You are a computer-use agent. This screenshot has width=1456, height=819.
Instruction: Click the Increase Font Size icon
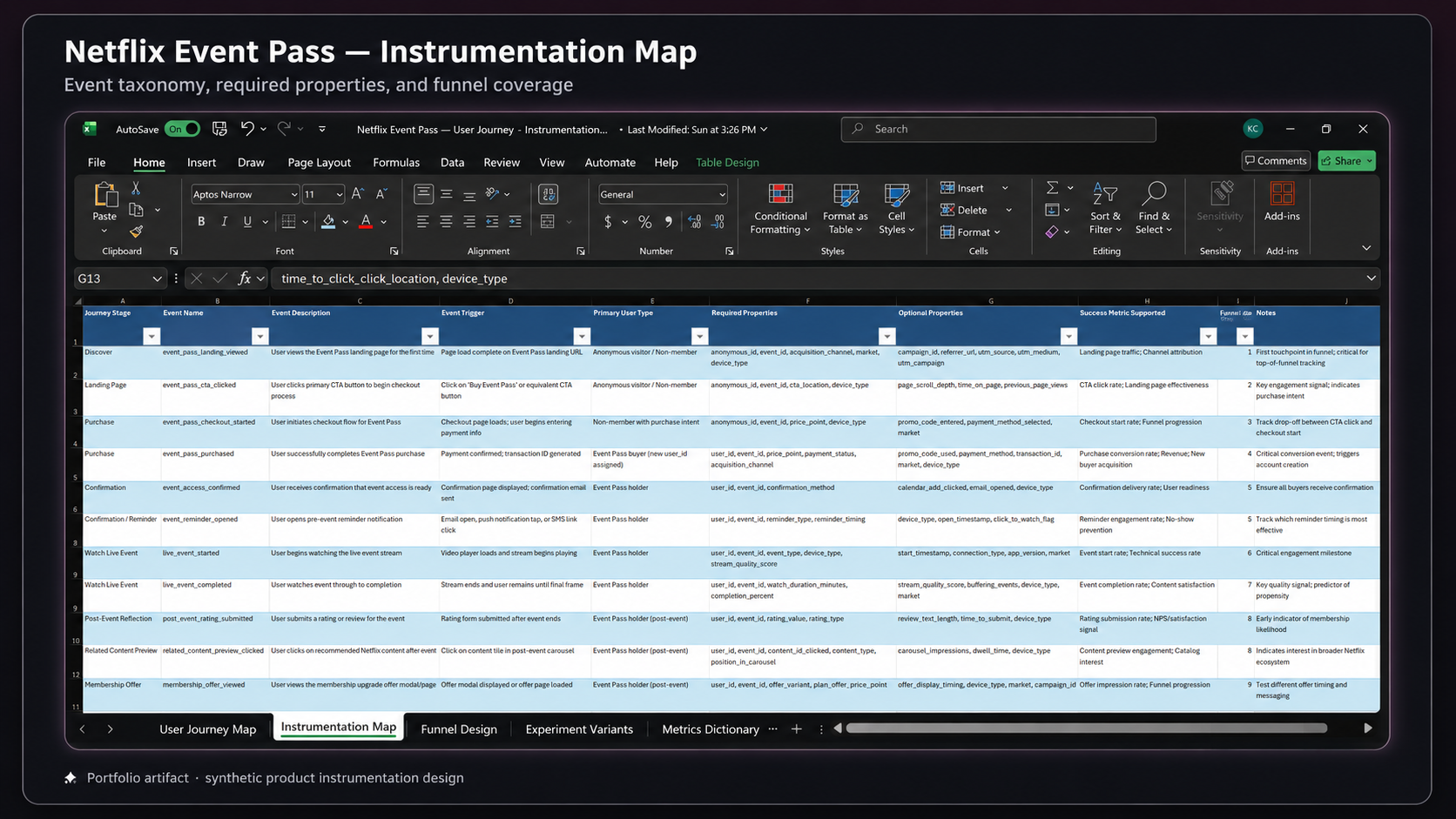click(358, 194)
